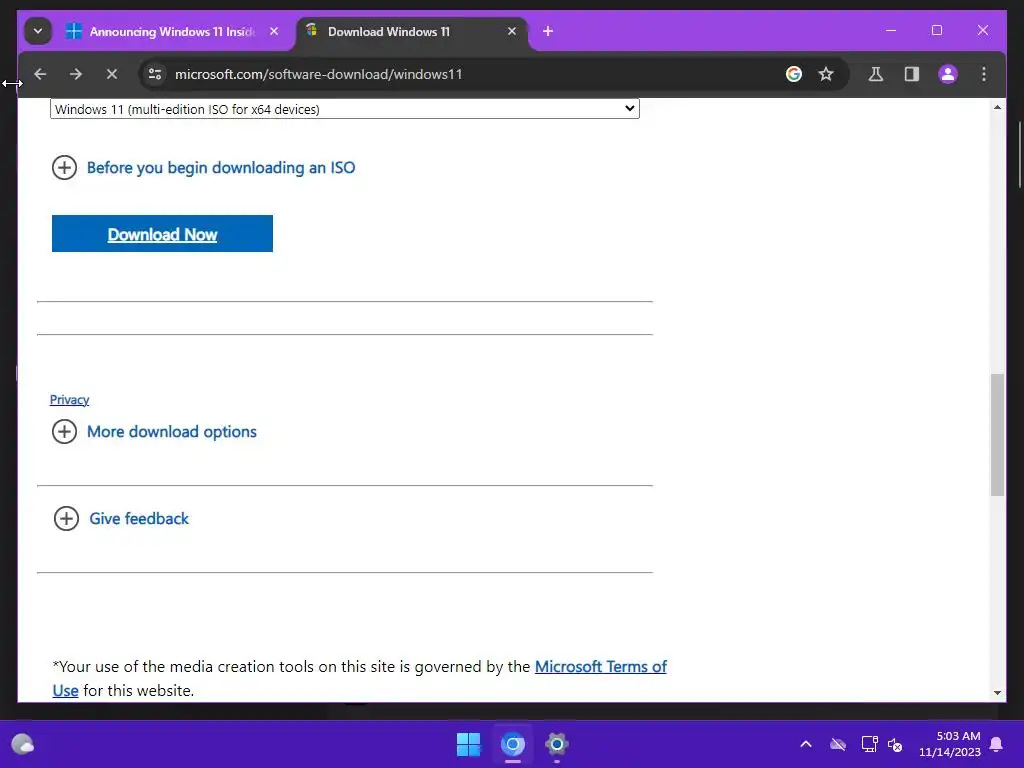1024x768 pixels.
Task: Expand the Give feedback section
Action: pyautogui.click(x=121, y=519)
